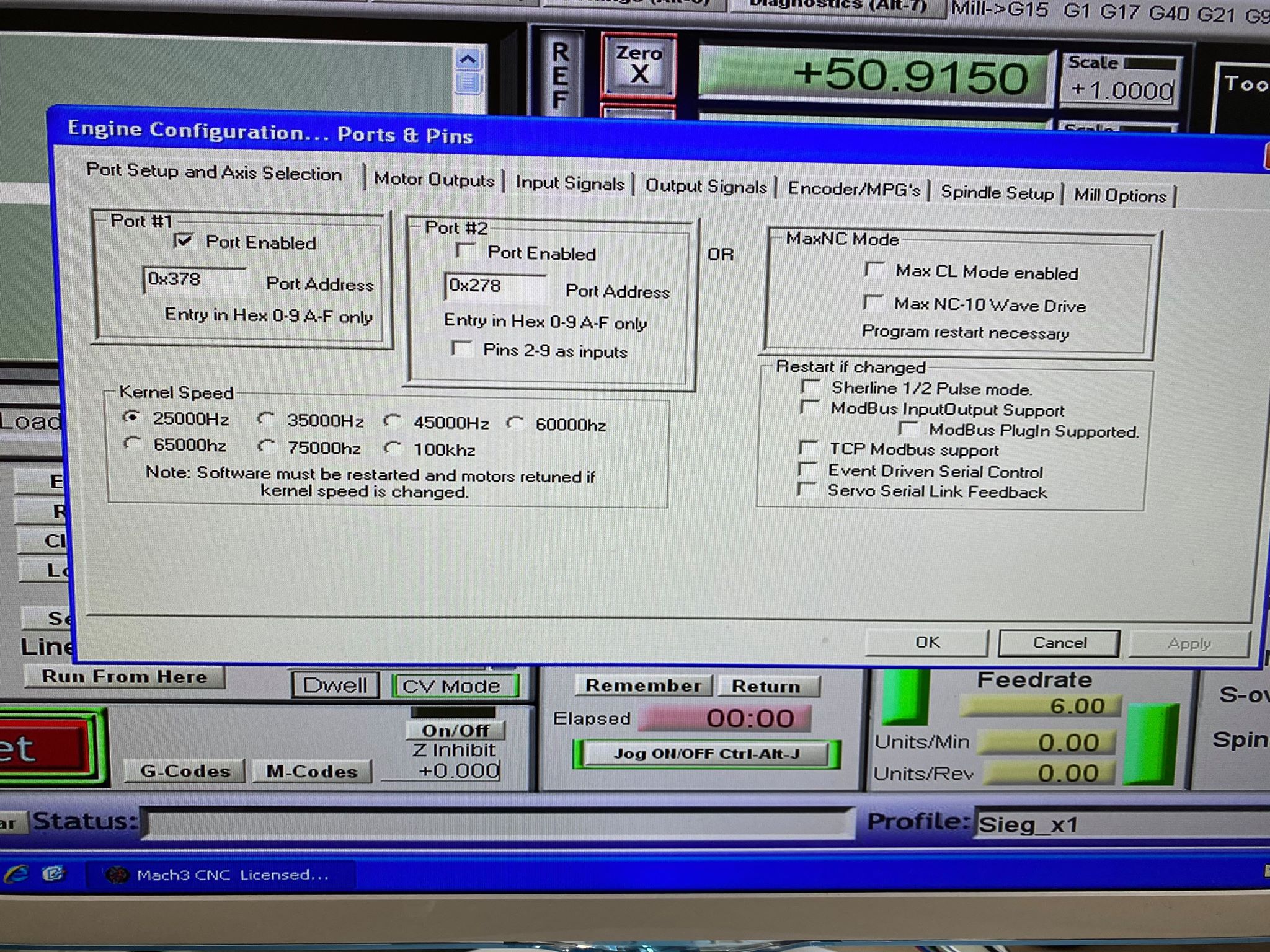This screenshot has height=952, width=1270.
Task: Enable Port #2 Port Enabled checkbox
Action: tap(464, 251)
